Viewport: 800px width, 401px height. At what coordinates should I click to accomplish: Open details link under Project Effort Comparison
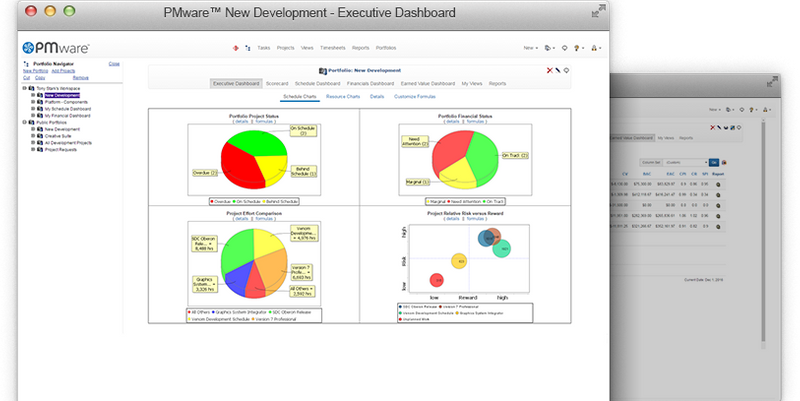(x=241, y=218)
